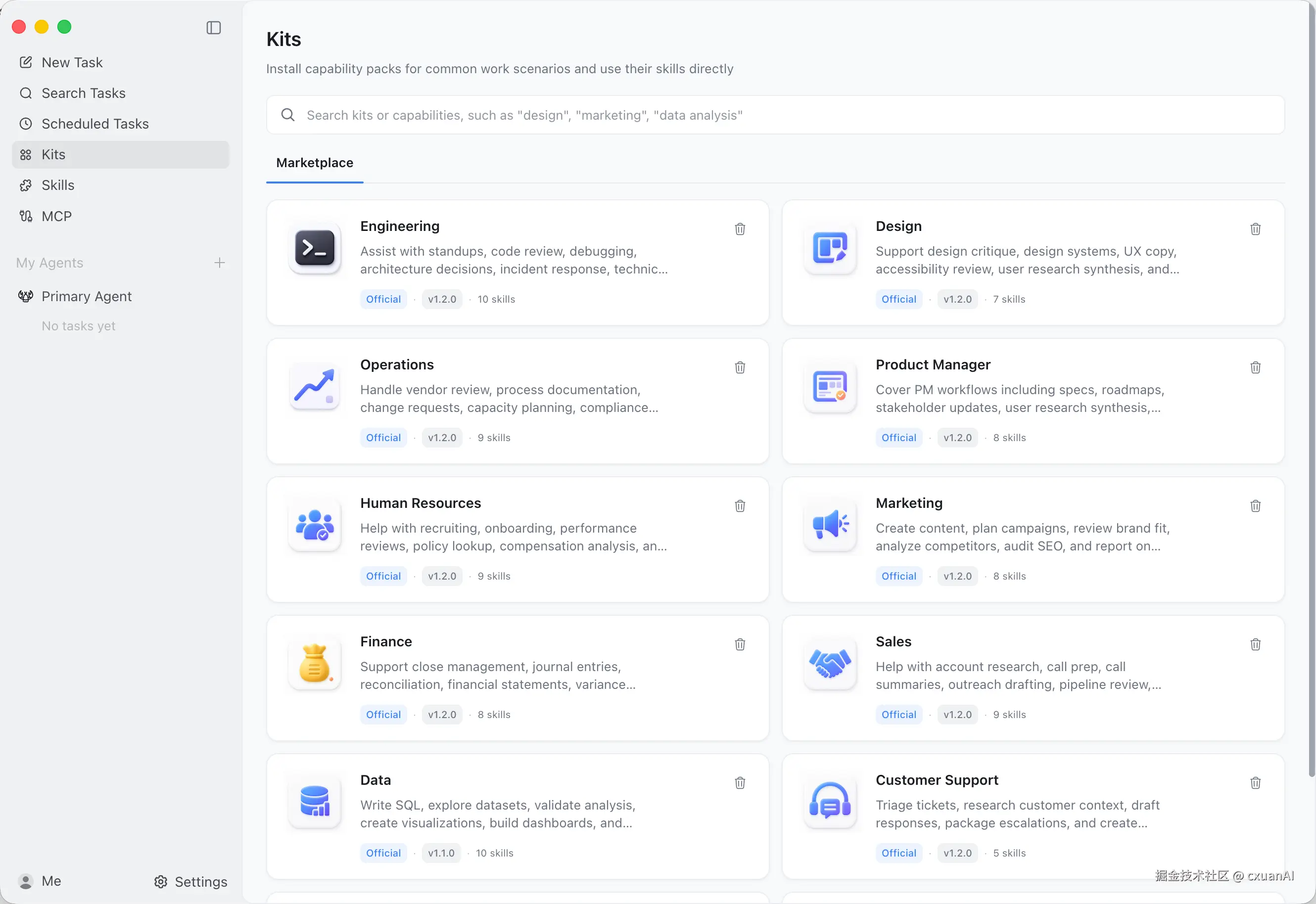Click the Operations kit trash icon
Screen dimensions: 1316x904
[x=740, y=367]
